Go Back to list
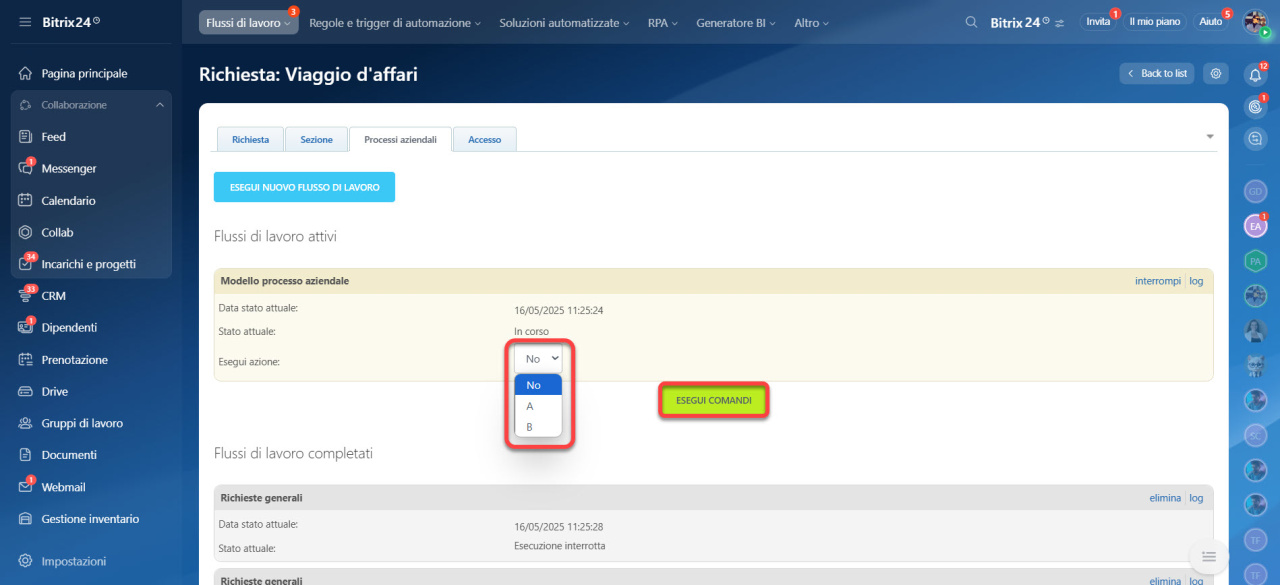The height and width of the screenshot is (585, 1280). pyautogui.click(x=1157, y=73)
